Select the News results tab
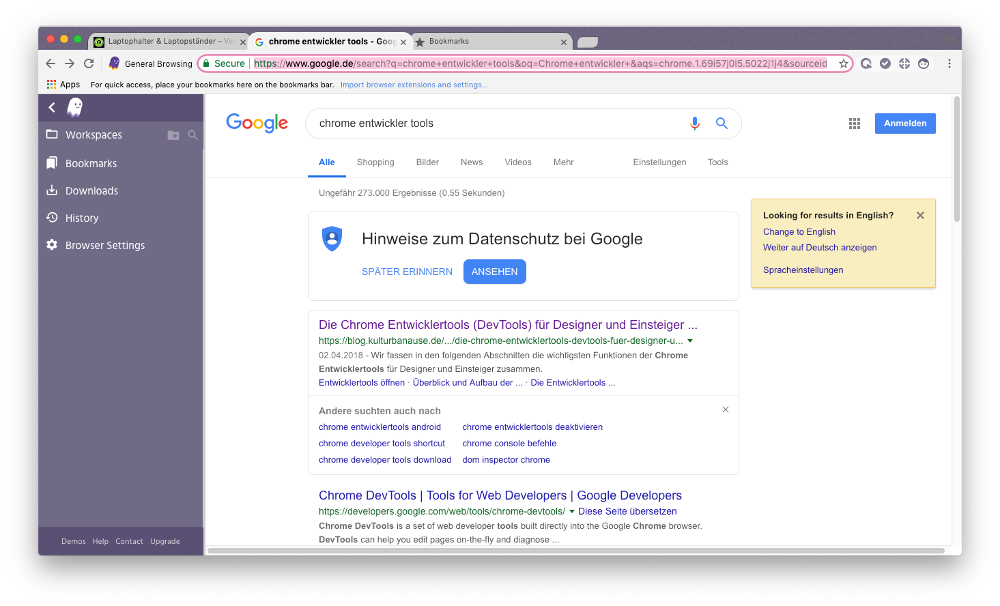1000x606 pixels. pos(471,162)
